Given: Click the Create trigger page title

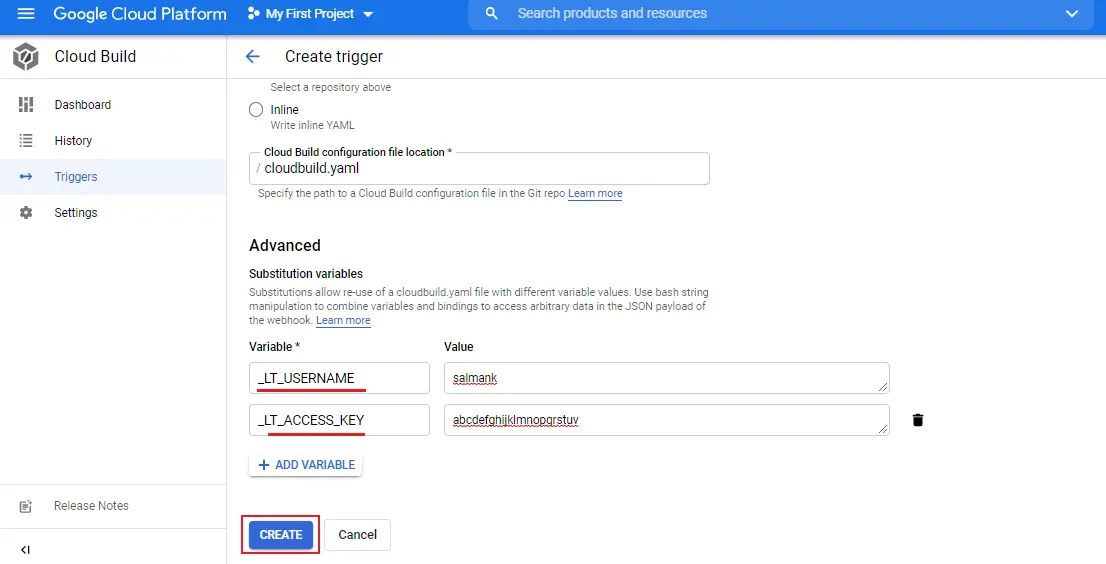Looking at the screenshot, I should click(x=334, y=56).
